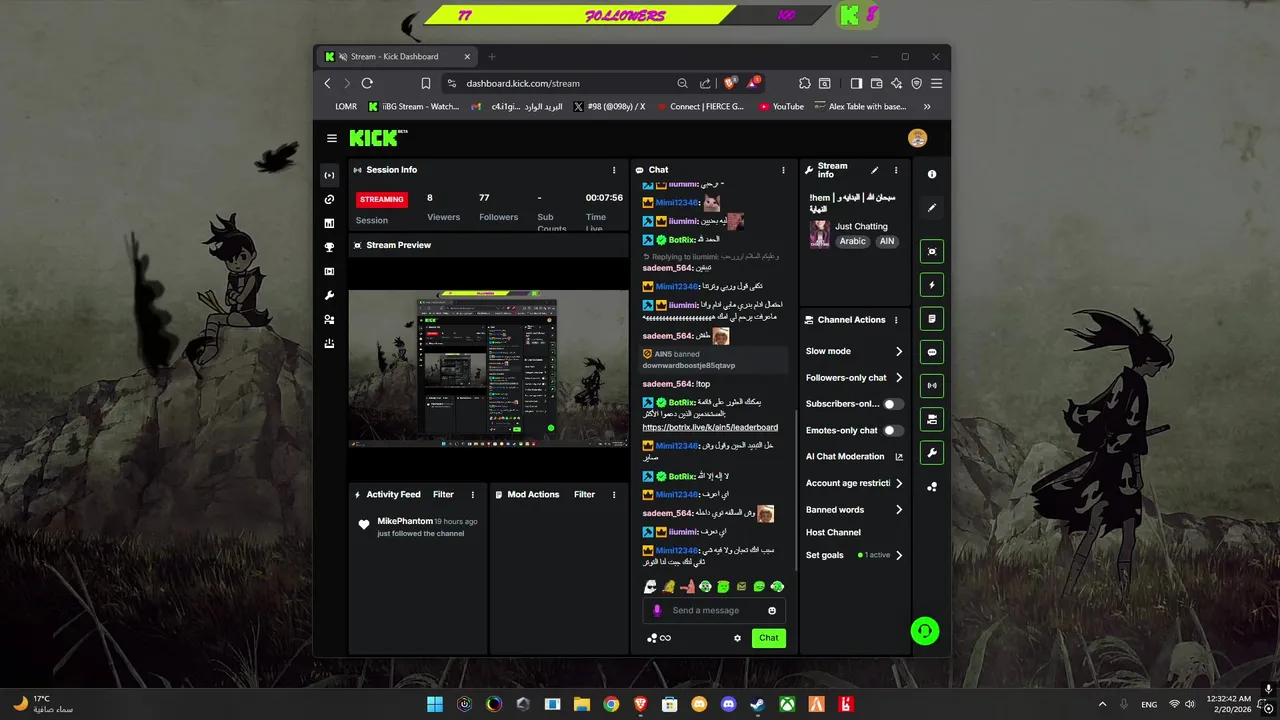Click the purple microphone icon in the chat input
The height and width of the screenshot is (720, 1280).
[657, 611]
